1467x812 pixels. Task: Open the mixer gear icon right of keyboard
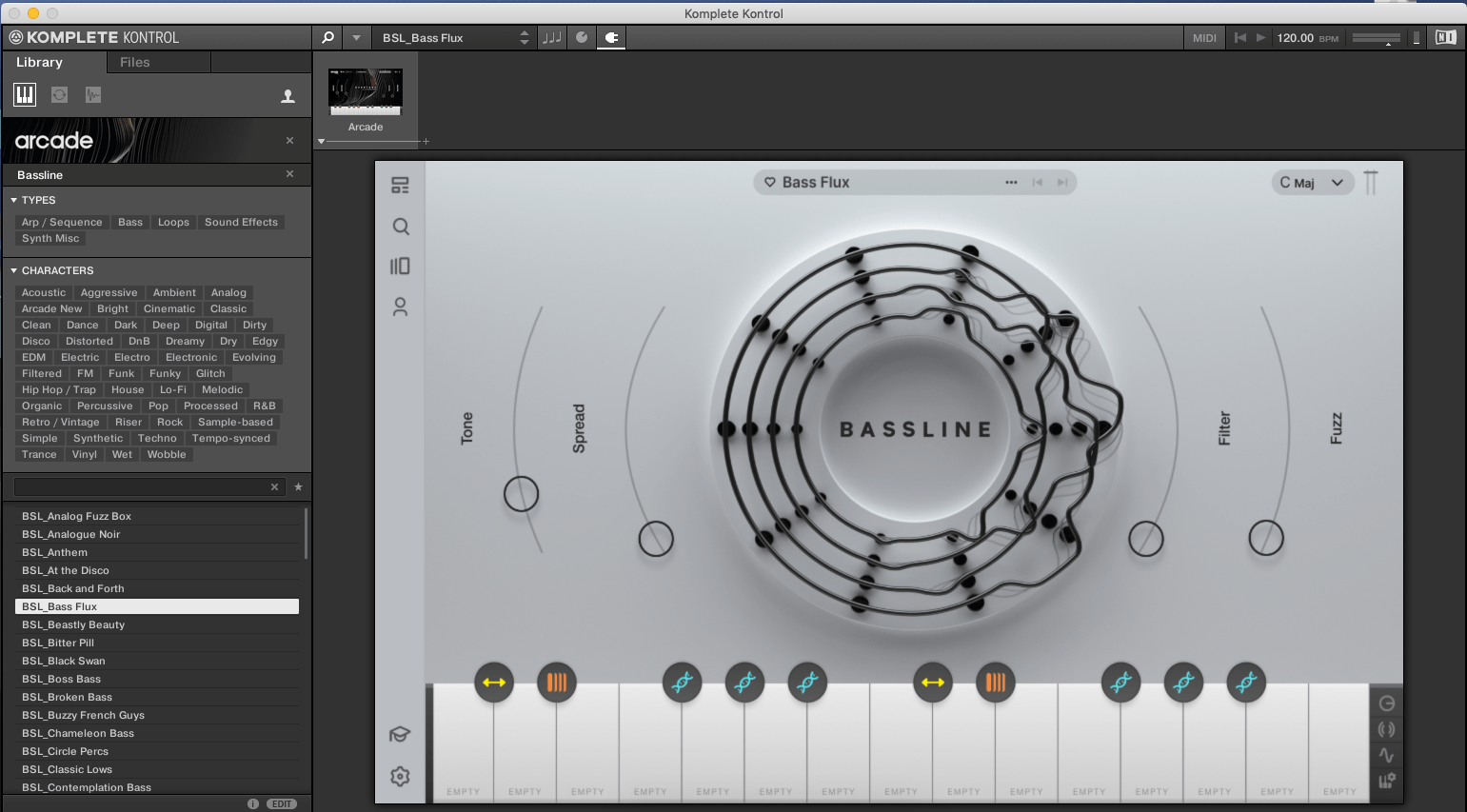[x=1386, y=781]
